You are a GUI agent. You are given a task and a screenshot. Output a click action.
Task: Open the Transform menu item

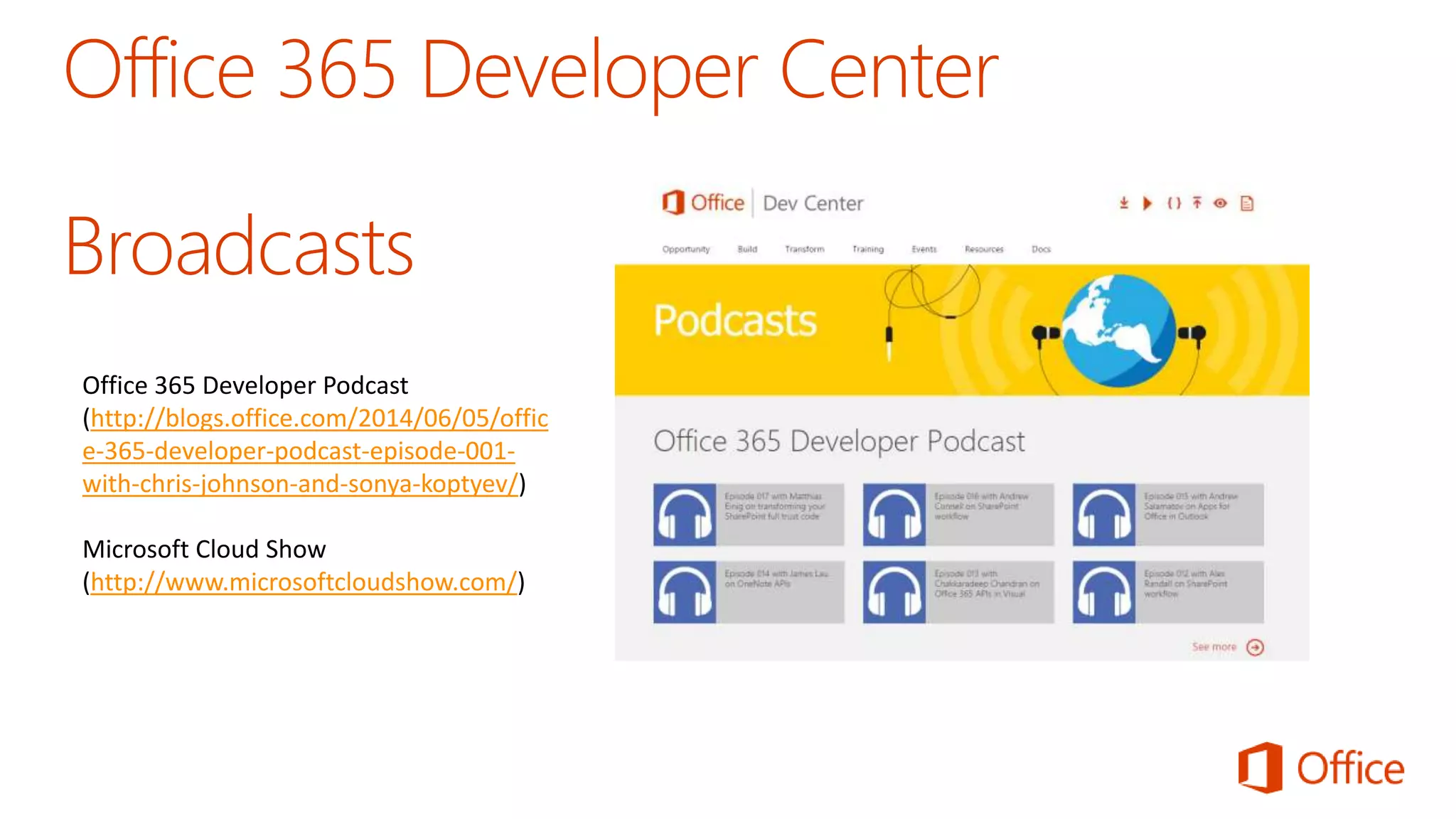[805, 250]
